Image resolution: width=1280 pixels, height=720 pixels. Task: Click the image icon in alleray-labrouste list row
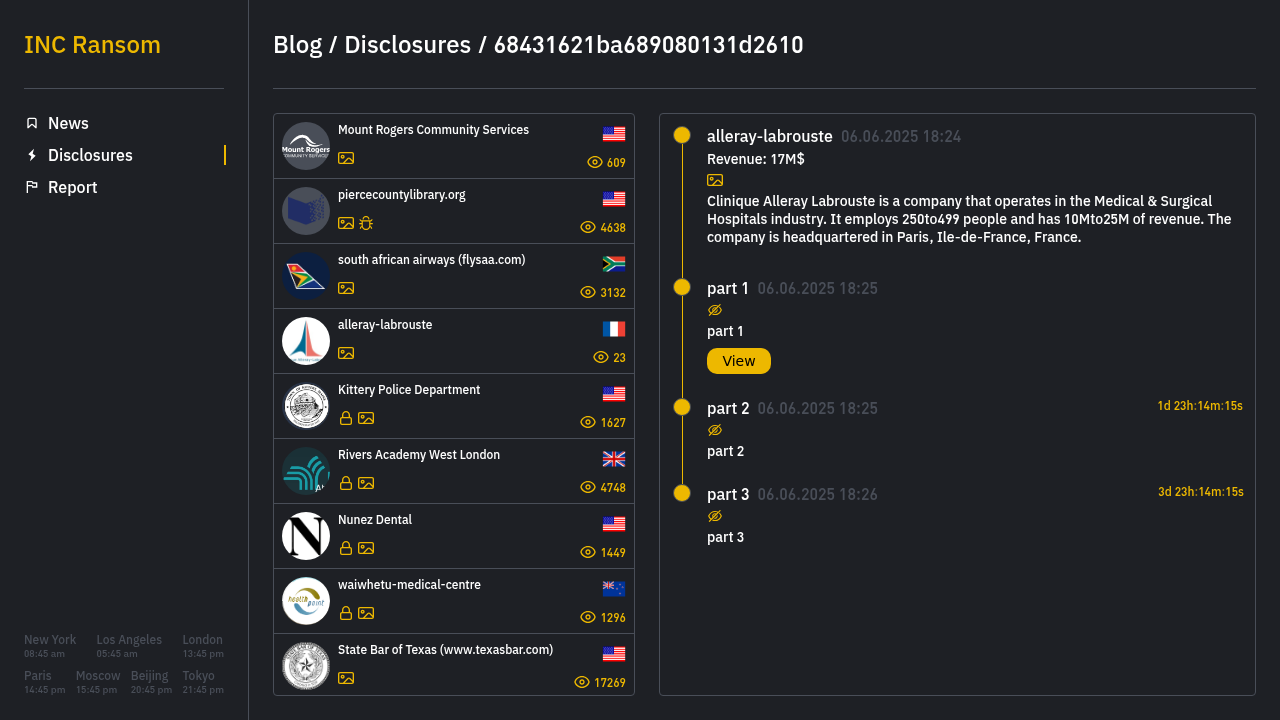coord(346,353)
